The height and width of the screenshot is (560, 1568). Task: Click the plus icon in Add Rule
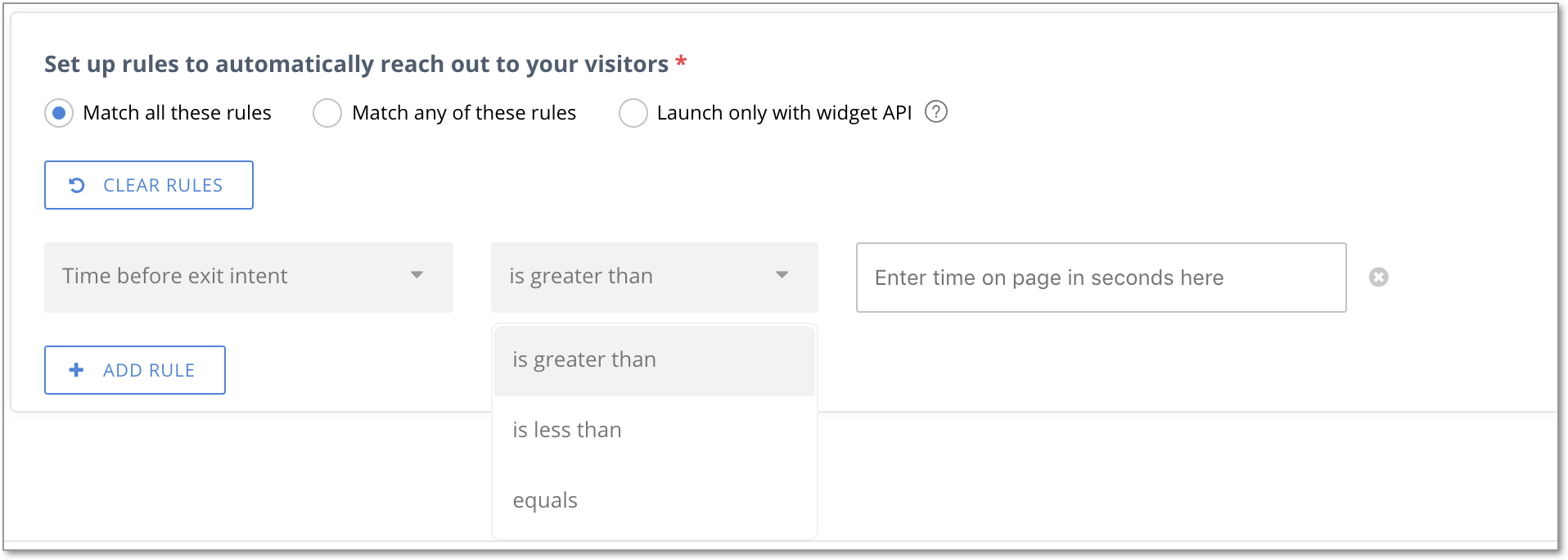[x=77, y=370]
